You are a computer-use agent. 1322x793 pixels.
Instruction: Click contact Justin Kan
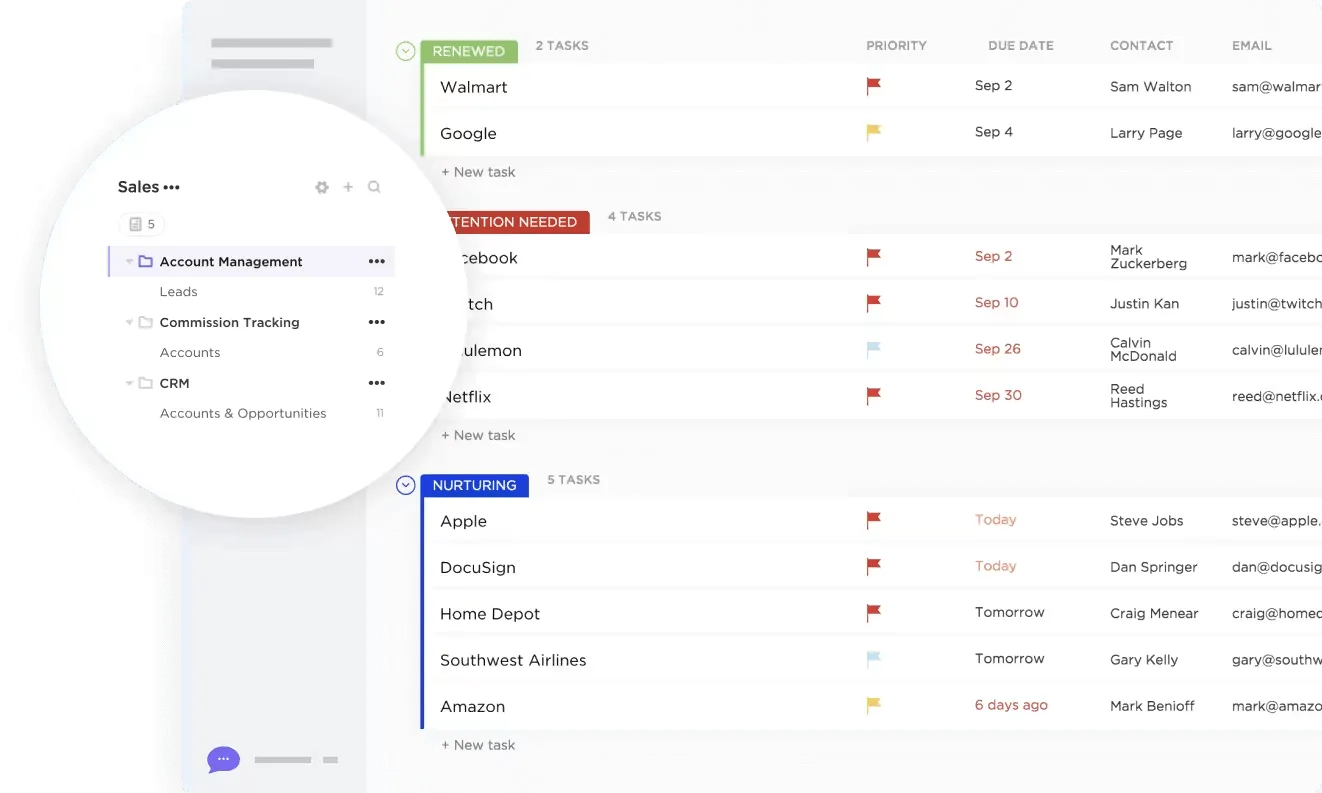pyautogui.click(x=1144, y=303)
